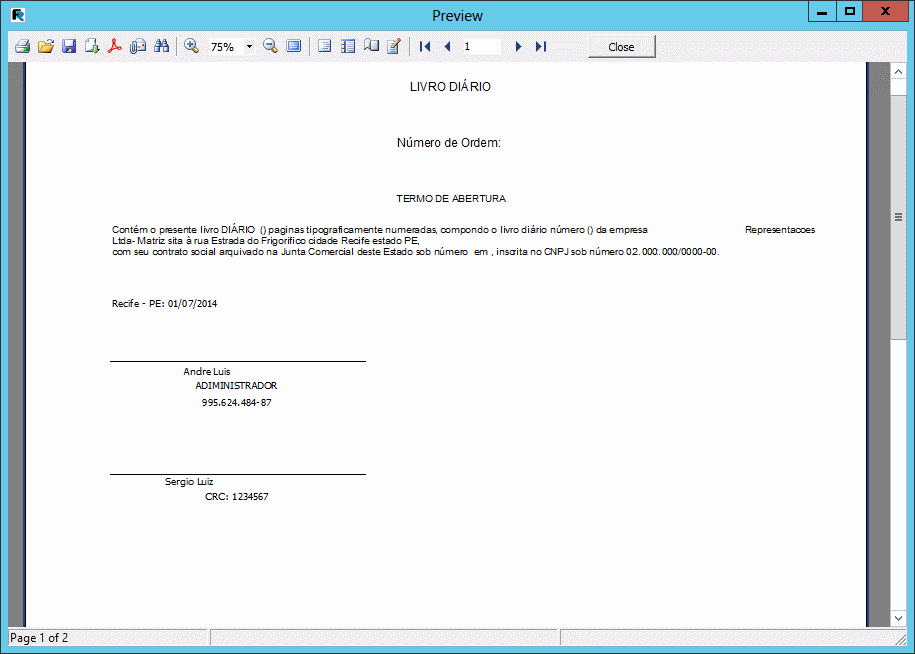The width and height of the screenshot is (915, 654).
Task: Send report by e-mail icon
Action: pyautogui.click(x=138, y=46)
